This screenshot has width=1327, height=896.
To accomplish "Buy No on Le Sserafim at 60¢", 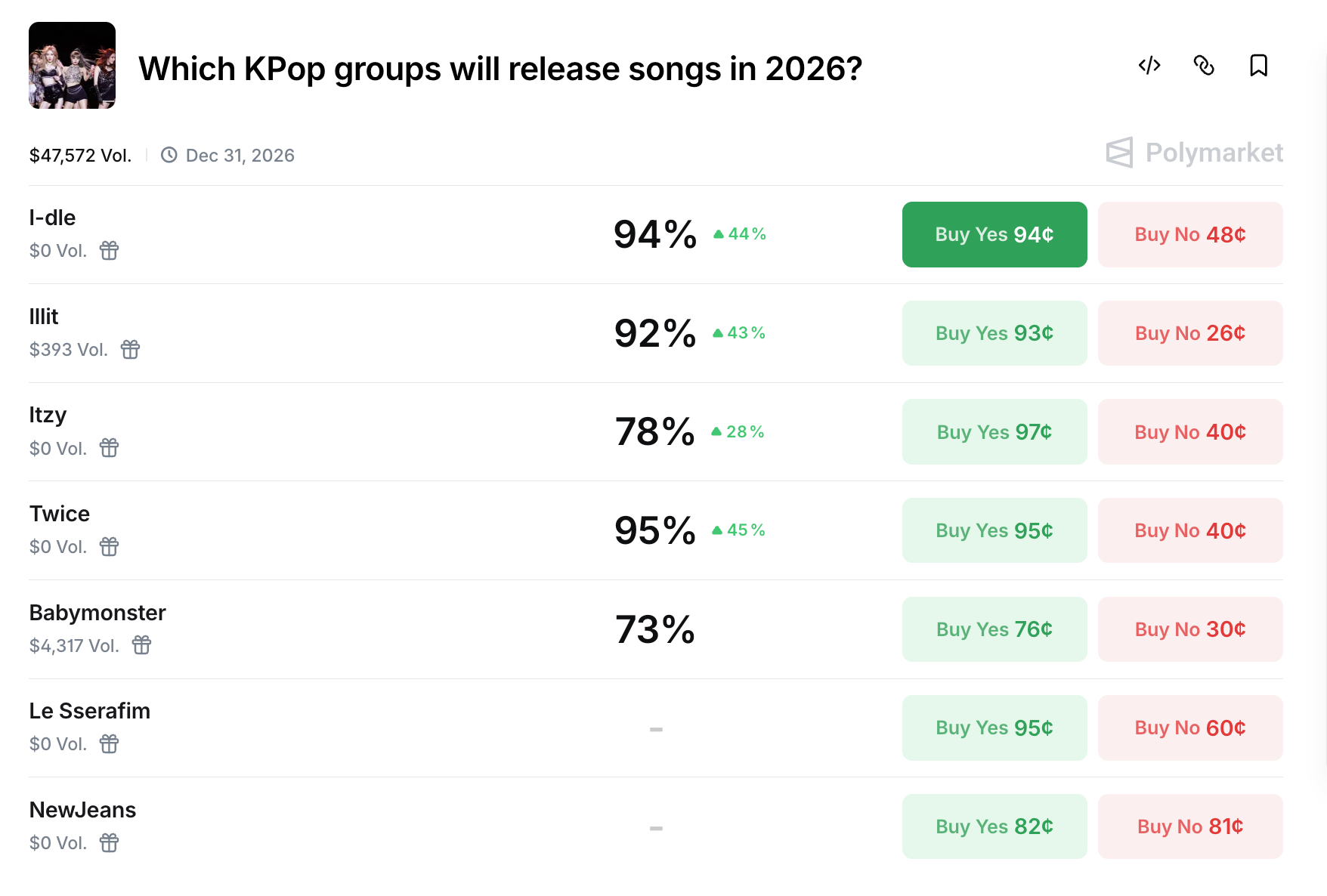I will (1190, 728).
